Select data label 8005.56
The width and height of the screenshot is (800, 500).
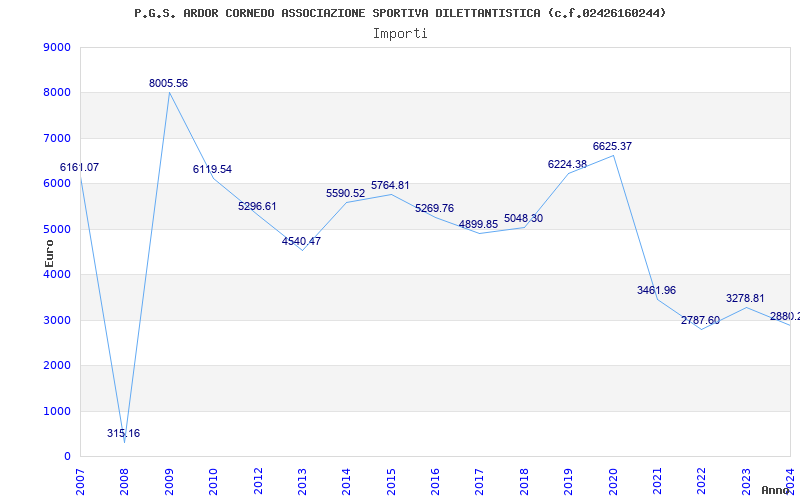[168, 83]
